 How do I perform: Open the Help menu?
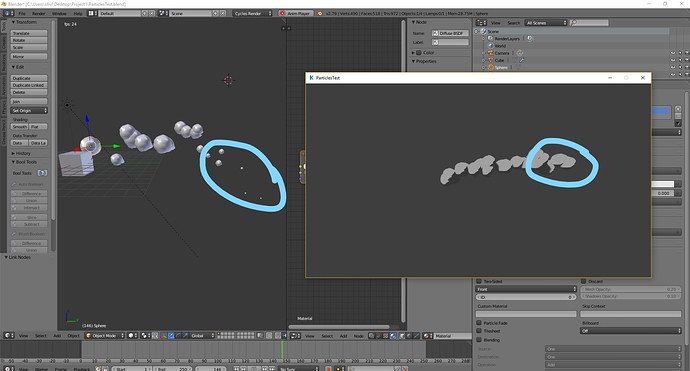pyautogui.click(x=77, y=14)
